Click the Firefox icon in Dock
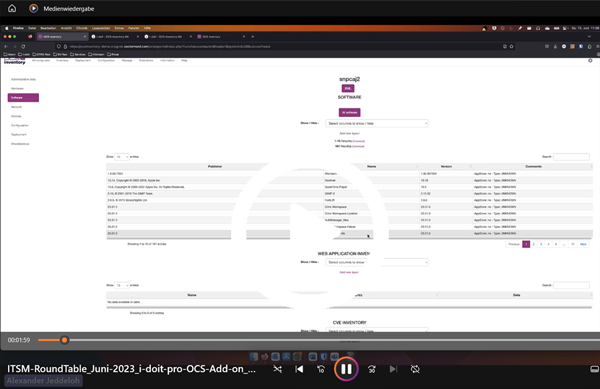 click(264, 356)
